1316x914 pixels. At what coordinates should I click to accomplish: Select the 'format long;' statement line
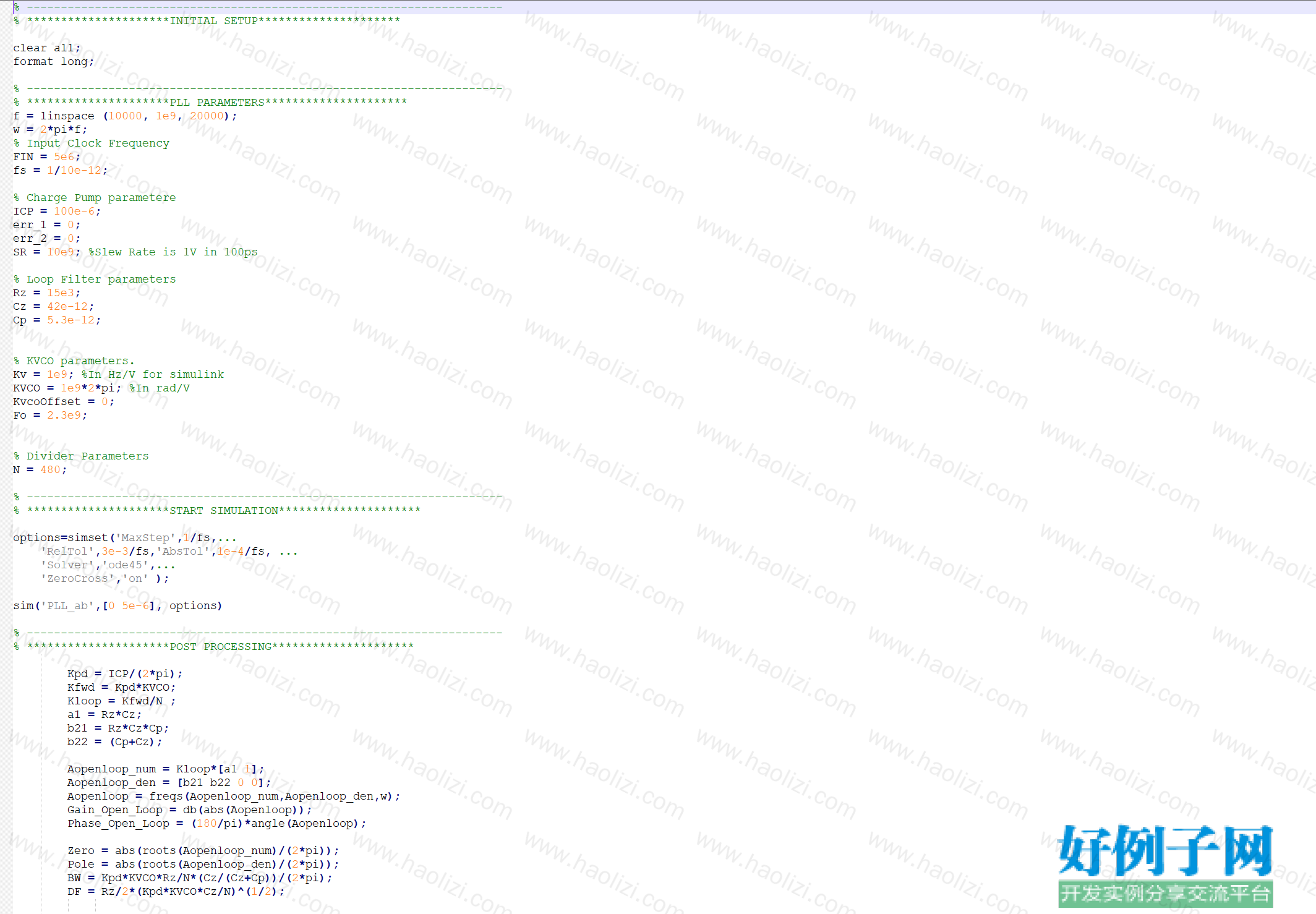(x=53, y=61)
